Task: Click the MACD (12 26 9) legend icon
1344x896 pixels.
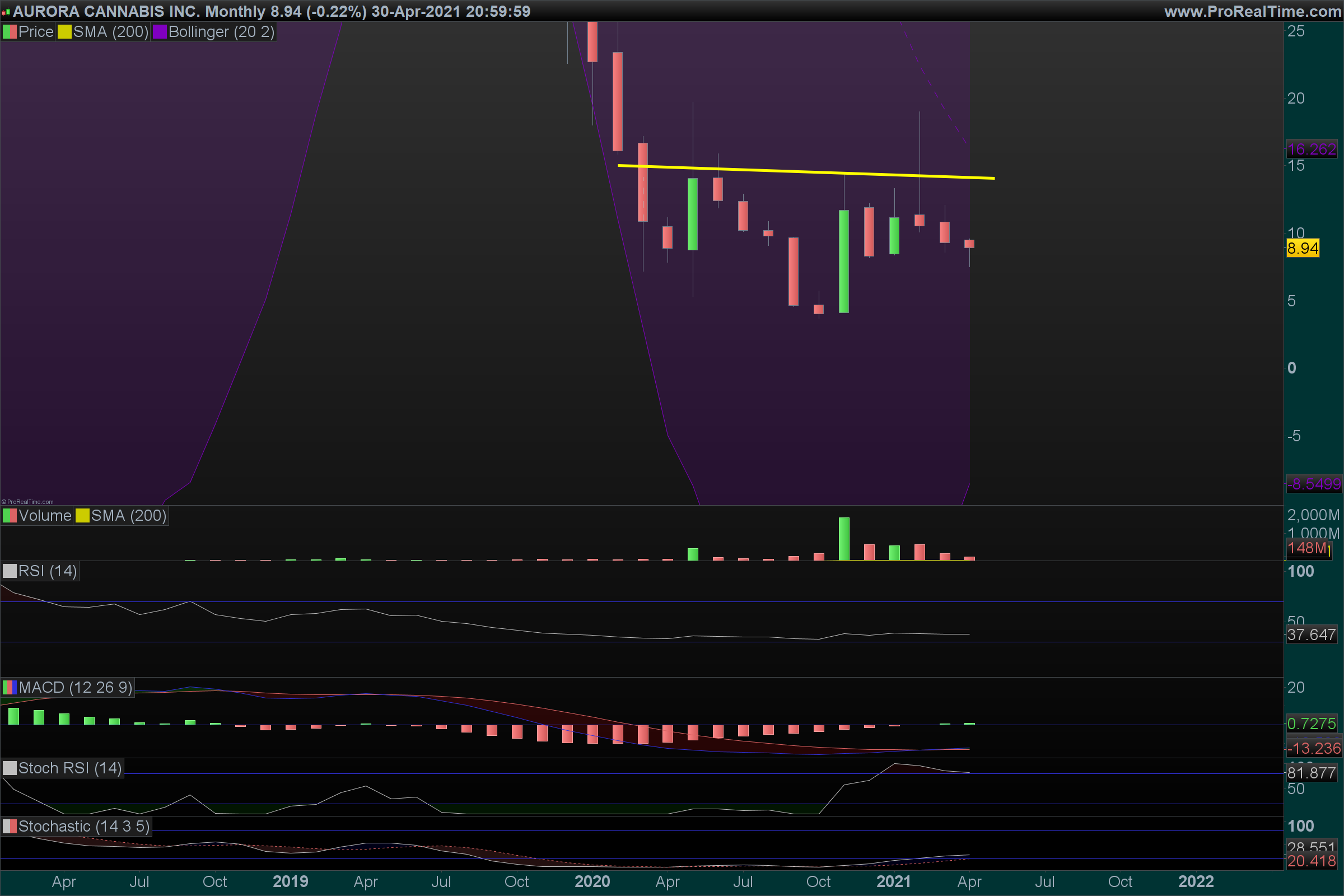Action: [x=10, y=688]
